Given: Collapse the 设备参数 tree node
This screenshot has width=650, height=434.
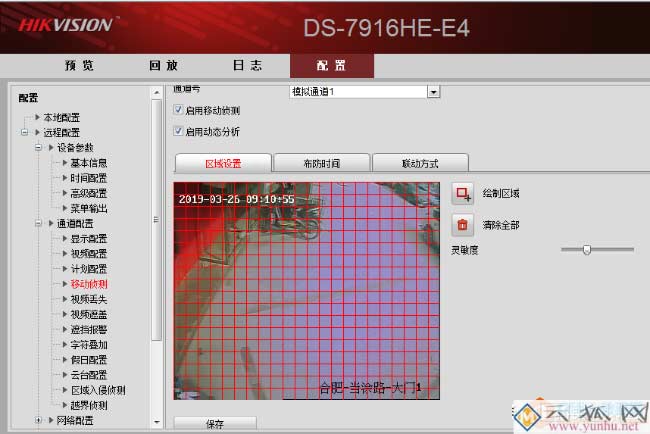Looking at the screenshot, I should pyautogui.click(x=38, y=147).
